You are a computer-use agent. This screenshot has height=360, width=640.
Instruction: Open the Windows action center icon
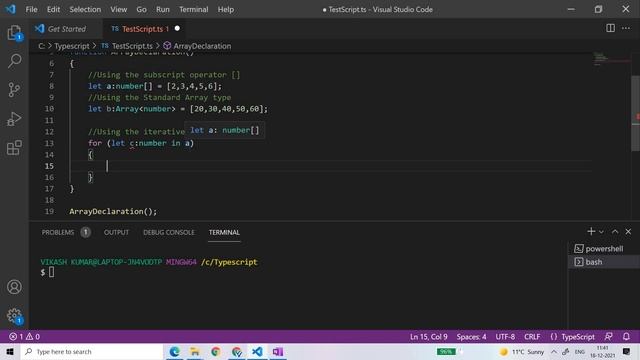pos(627,351)
